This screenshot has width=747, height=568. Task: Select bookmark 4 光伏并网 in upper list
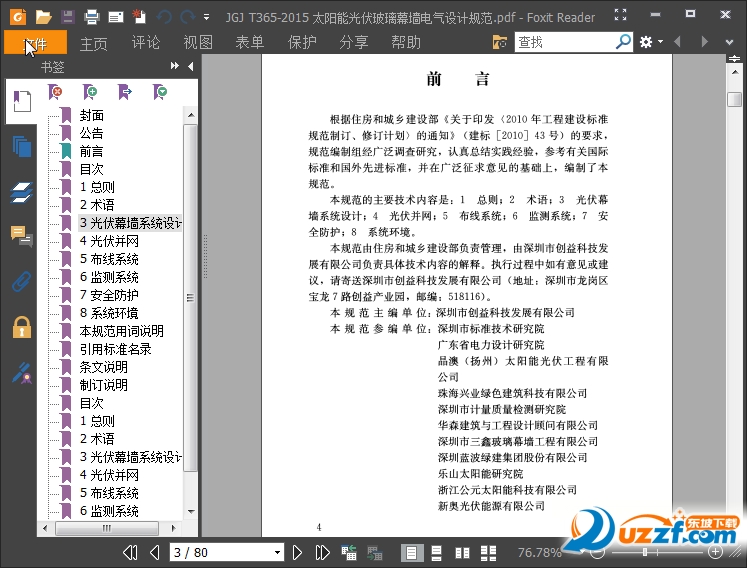tap(109, 241)
